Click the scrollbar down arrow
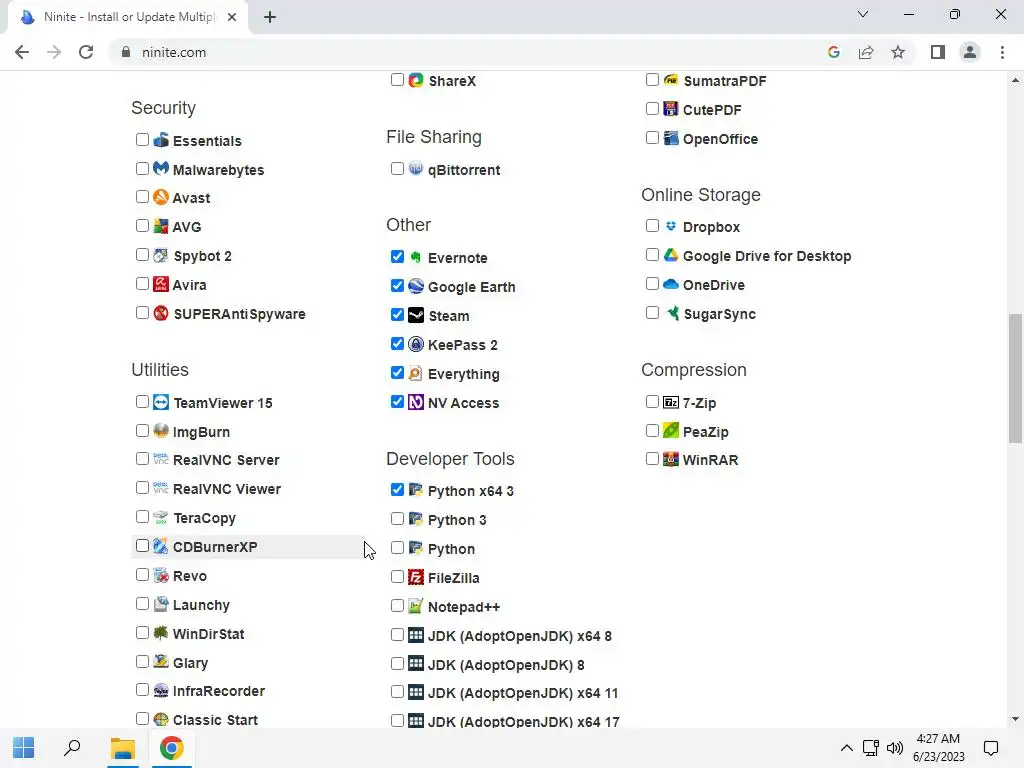Viewport: 1024px width, 768px height. point(1016,720)
